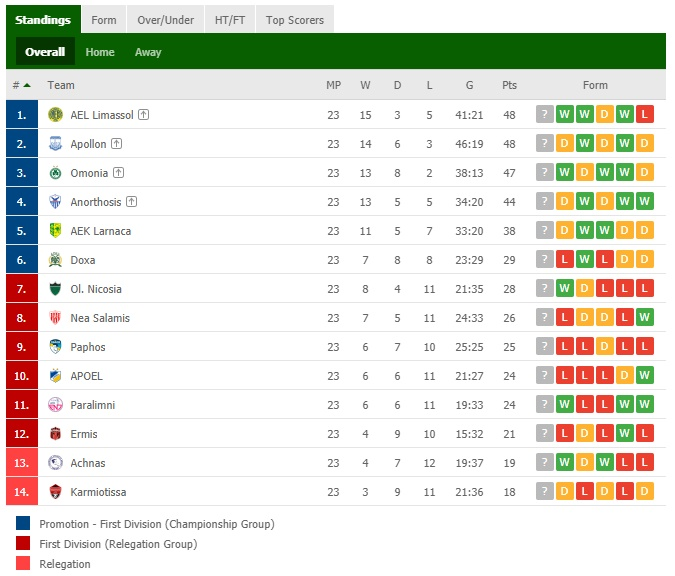Click the APOEL club crest
The image size is (675, 576).
coord(55,375)
